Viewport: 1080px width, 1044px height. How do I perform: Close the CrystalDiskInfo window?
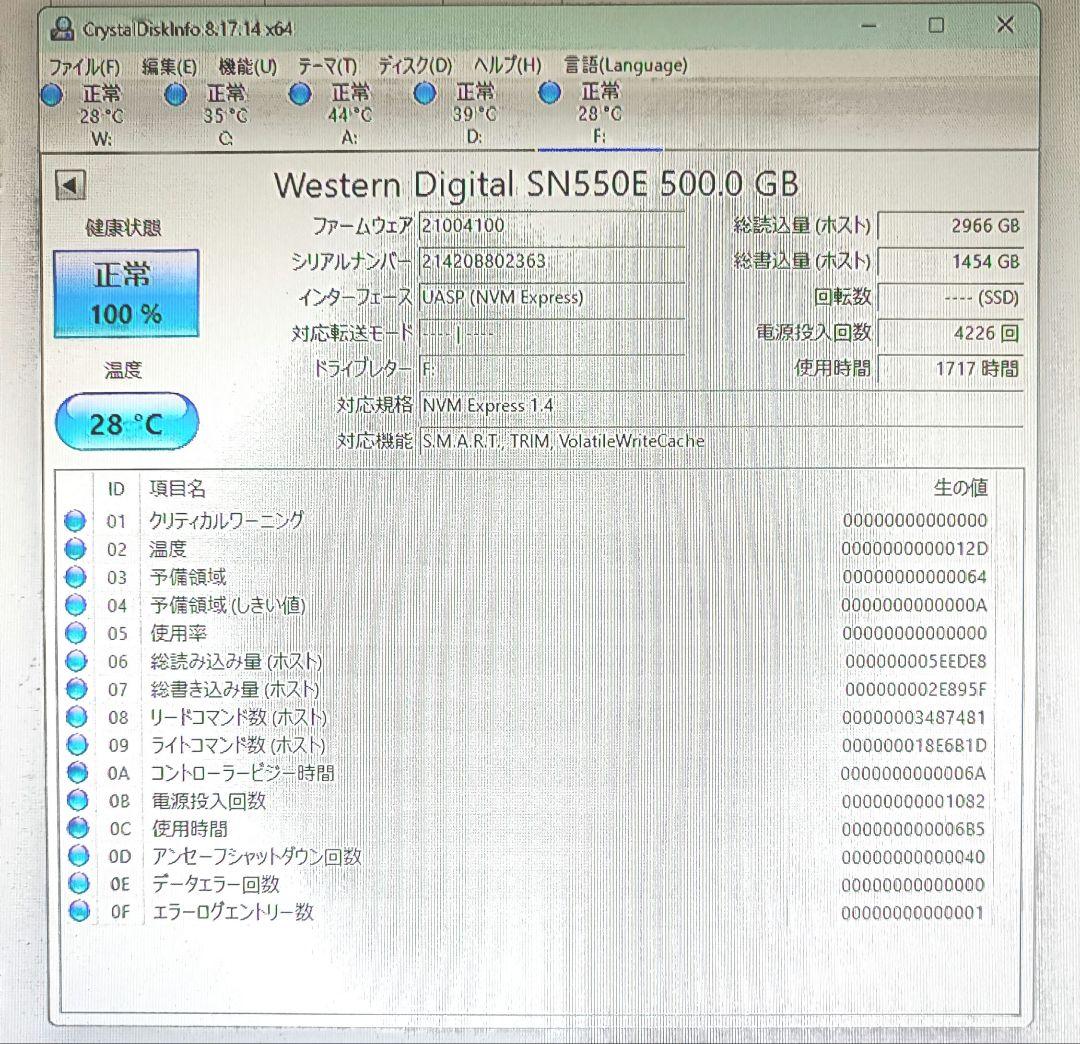(x=1005, y=25)
